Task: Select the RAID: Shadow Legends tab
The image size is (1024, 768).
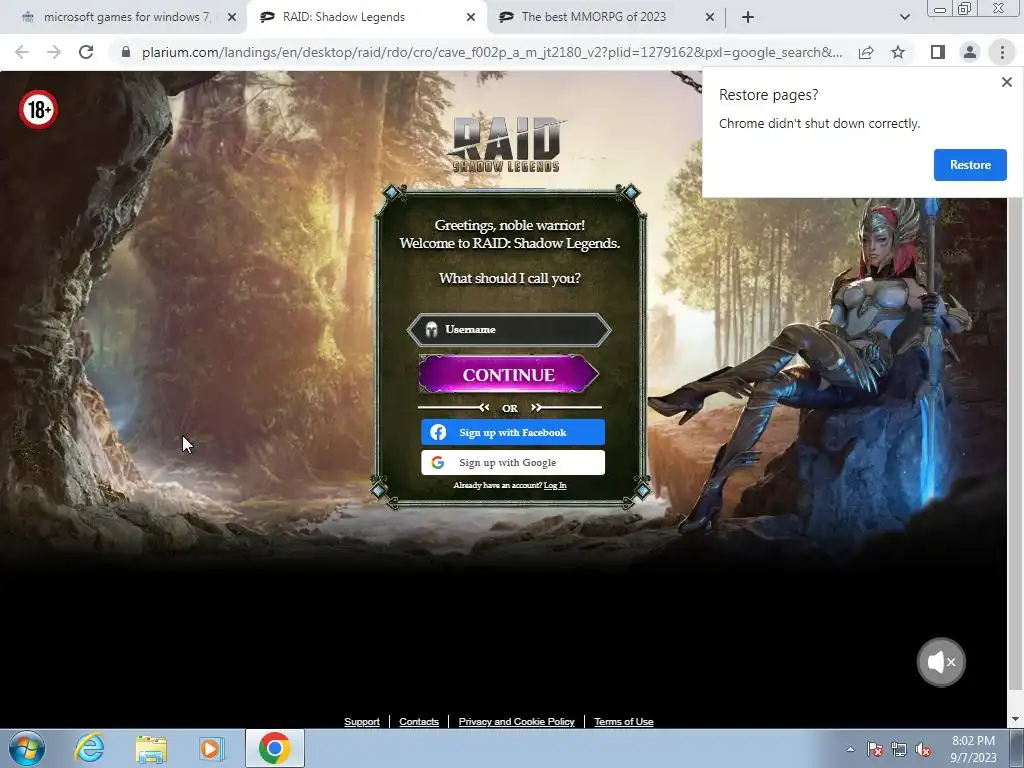Action: click(367, 17)
